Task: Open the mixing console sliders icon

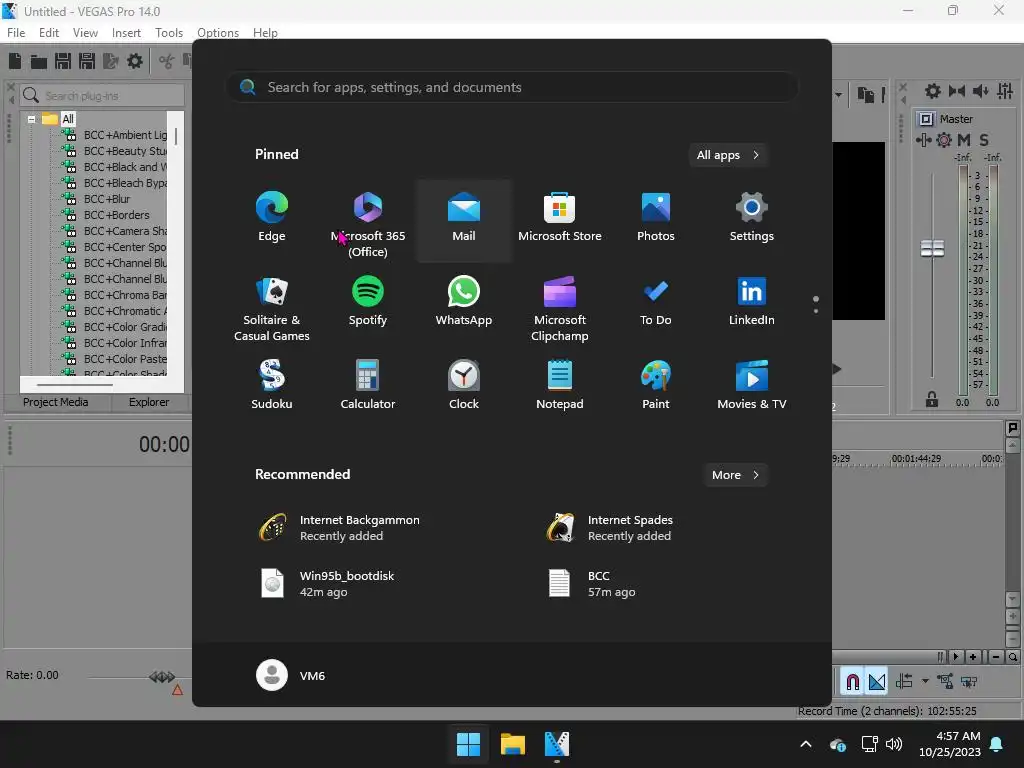Action: pyautogui.click(x=1005, y=91)
